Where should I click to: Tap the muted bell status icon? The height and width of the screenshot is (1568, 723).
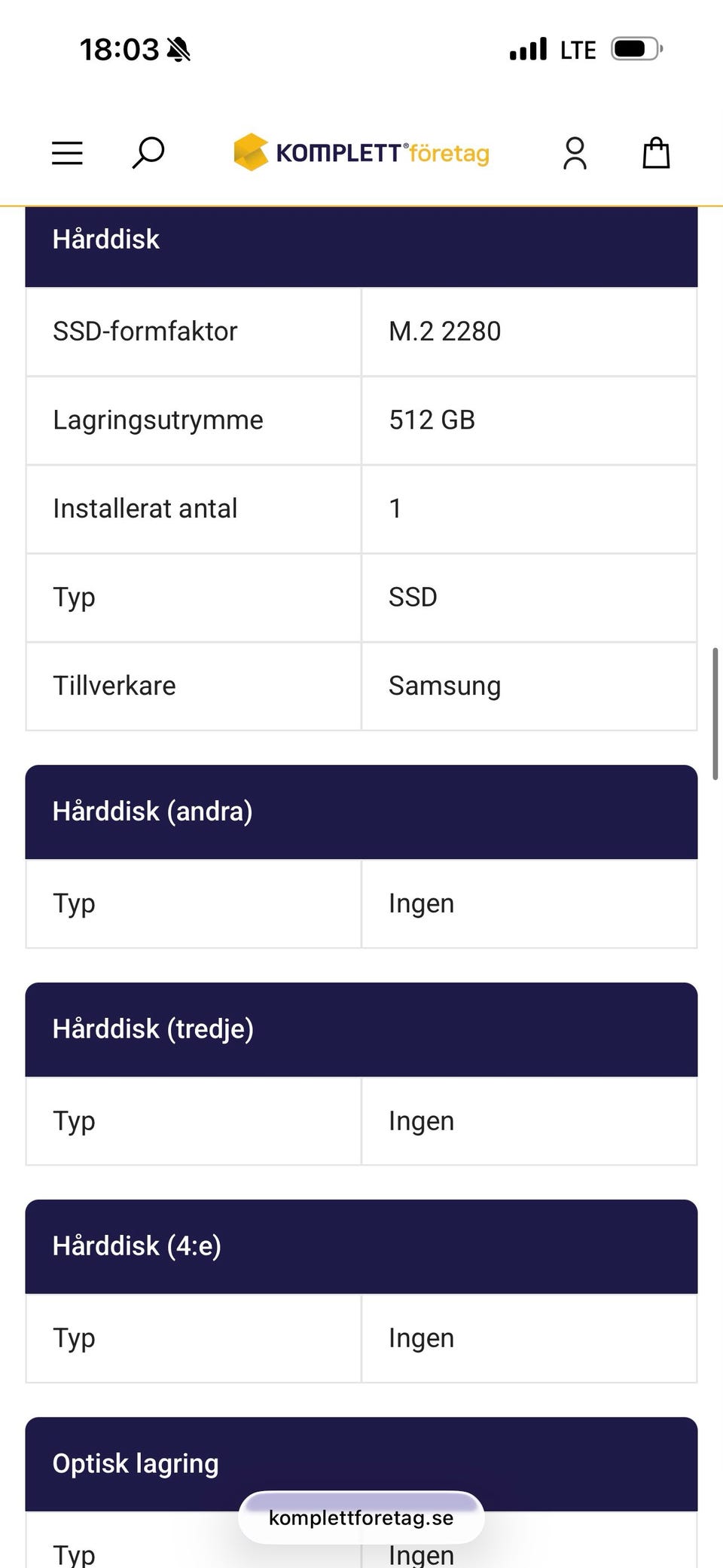click(x=179, y=50)
